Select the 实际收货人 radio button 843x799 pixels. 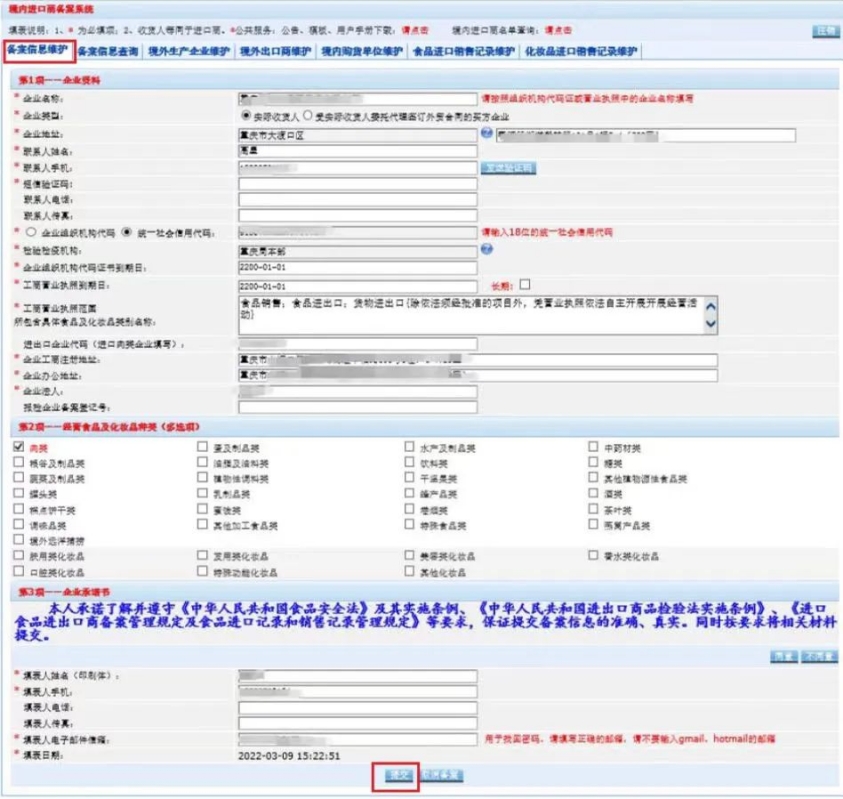pyautogui.click(x=232, y=116)
